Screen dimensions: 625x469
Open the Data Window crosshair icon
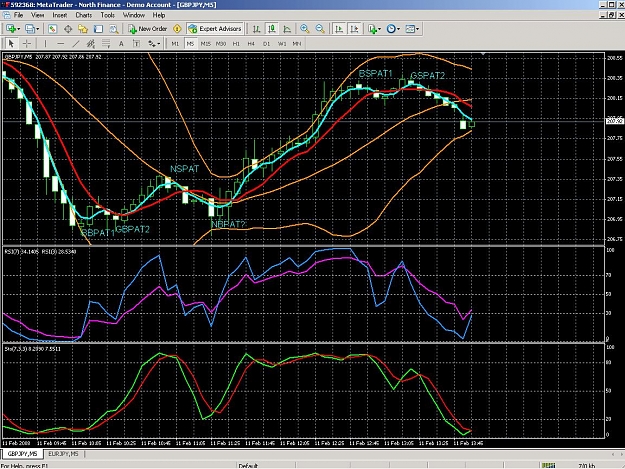[68, 29]
